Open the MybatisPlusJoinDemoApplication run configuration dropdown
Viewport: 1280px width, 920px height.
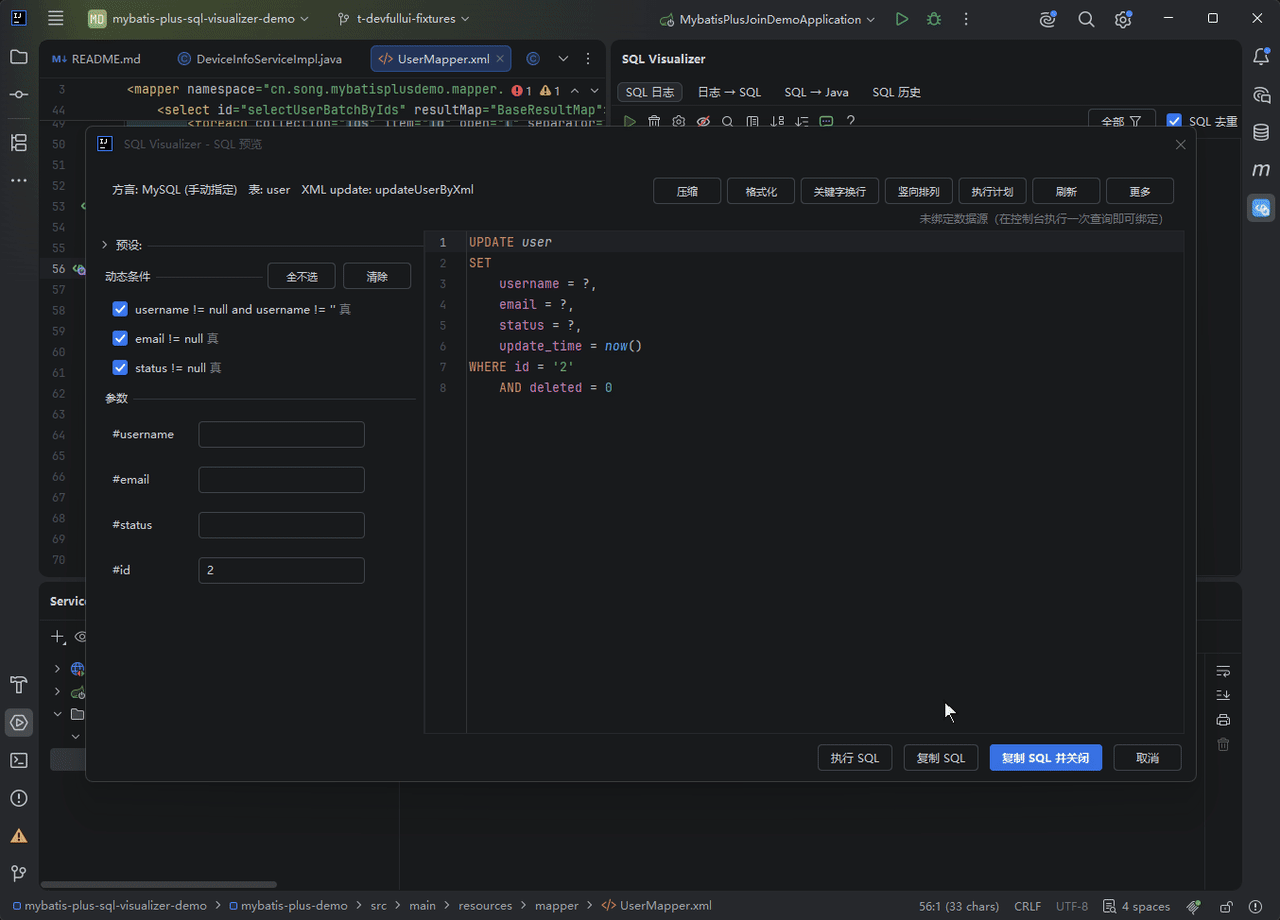click(767, 19)
